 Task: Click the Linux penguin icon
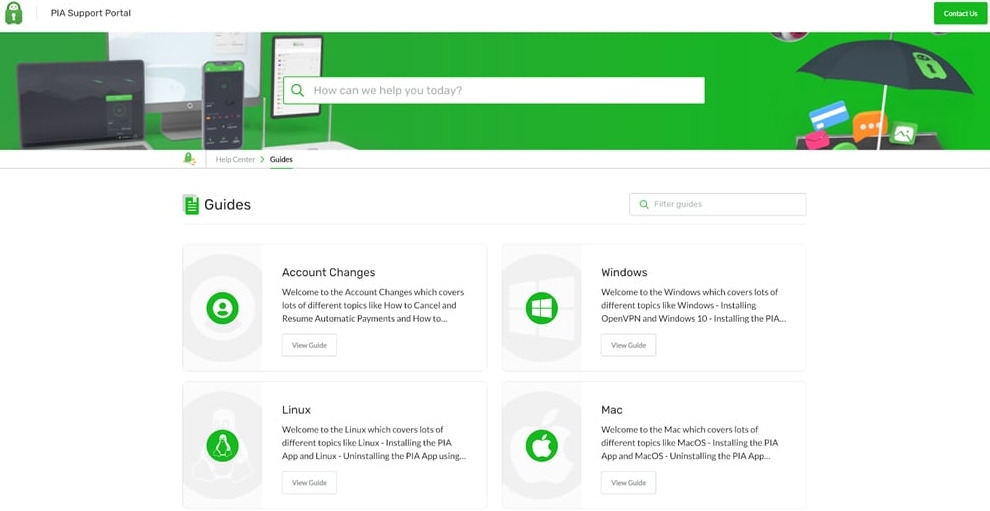pyautogui.click(x=222, y=445)
